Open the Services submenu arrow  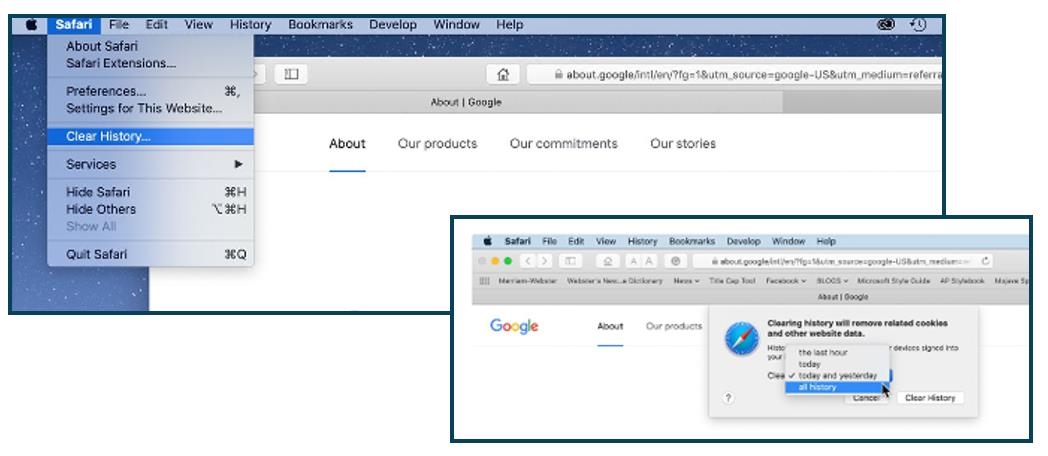tap(239, 164)
